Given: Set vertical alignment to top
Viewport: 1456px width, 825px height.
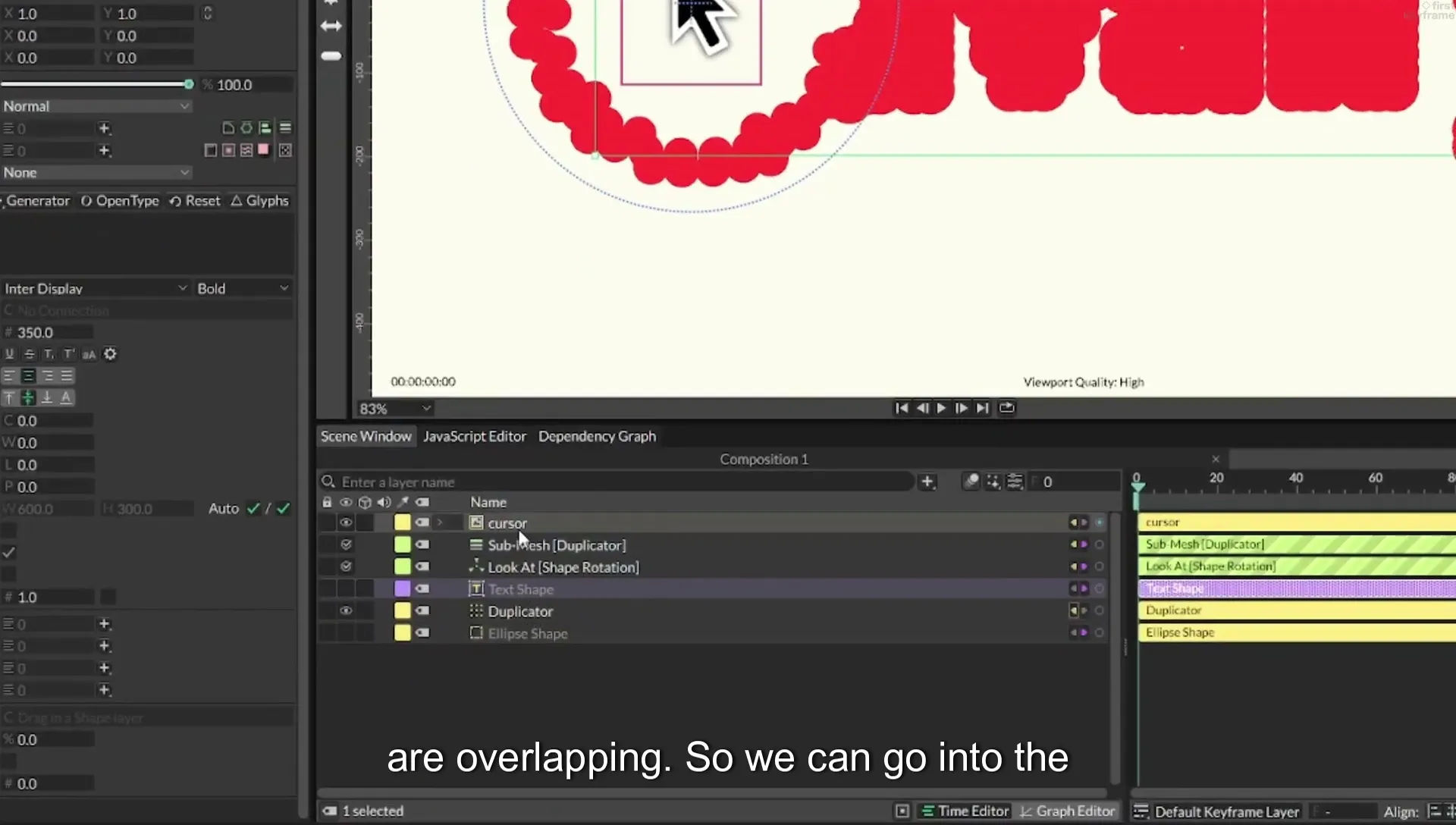Looking at the screenshot, I should [9, 397].
